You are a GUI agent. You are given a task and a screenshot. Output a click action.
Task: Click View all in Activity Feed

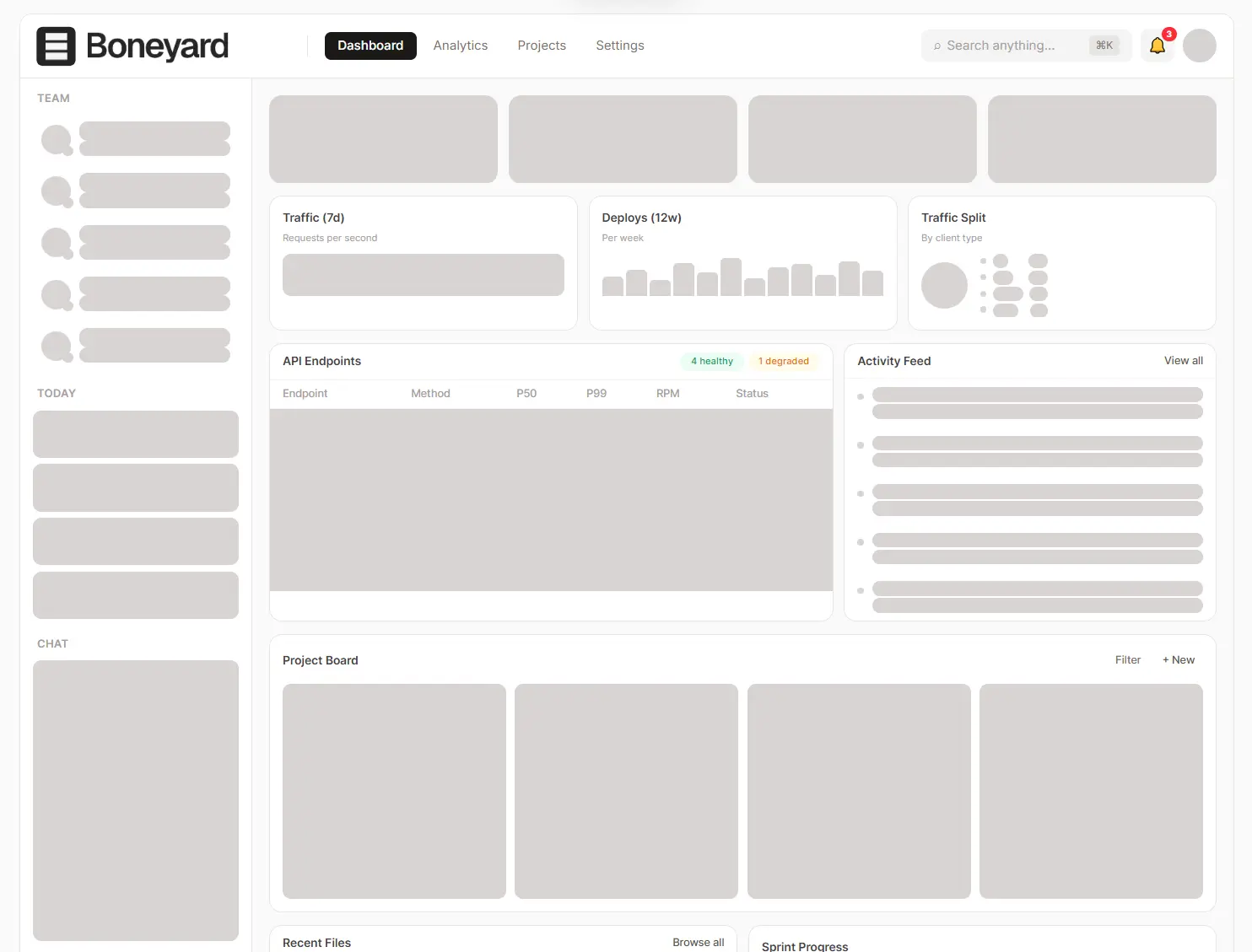tap(1183, 361)
